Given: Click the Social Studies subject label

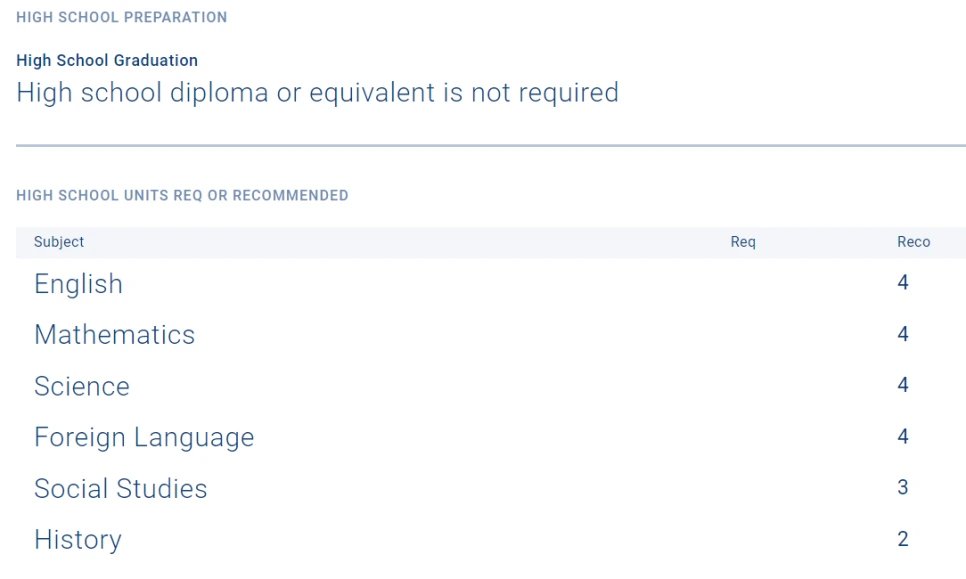Looking at the screenshot, I should (120, 488).
